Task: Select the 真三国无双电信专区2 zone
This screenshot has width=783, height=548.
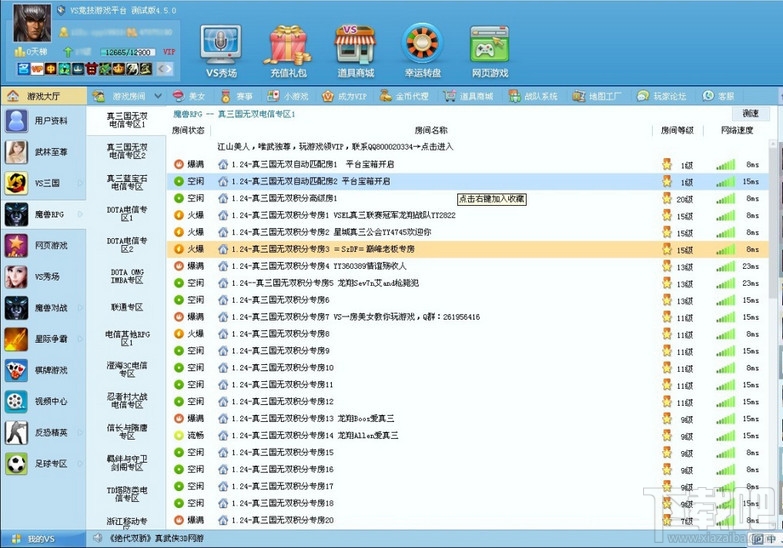Action: 126,151
